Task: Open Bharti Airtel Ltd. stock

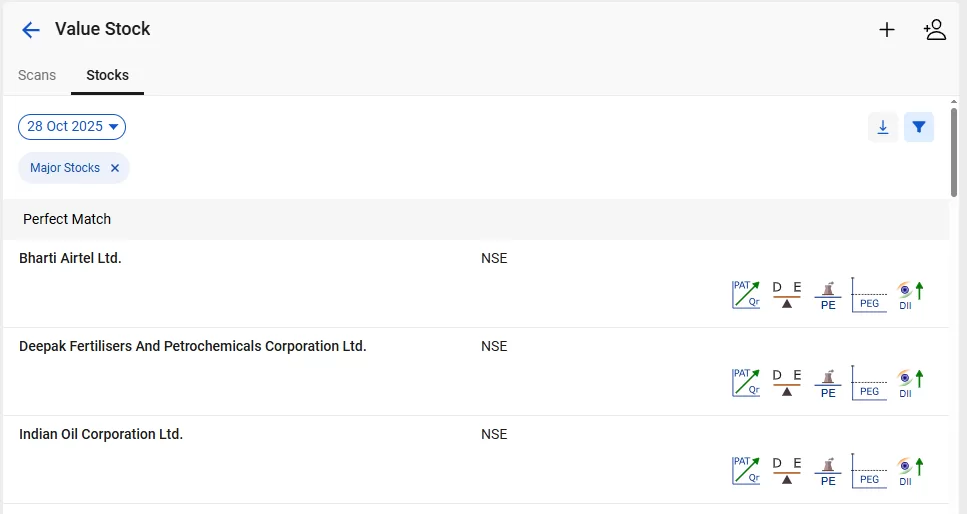Action: click(70, 258)
